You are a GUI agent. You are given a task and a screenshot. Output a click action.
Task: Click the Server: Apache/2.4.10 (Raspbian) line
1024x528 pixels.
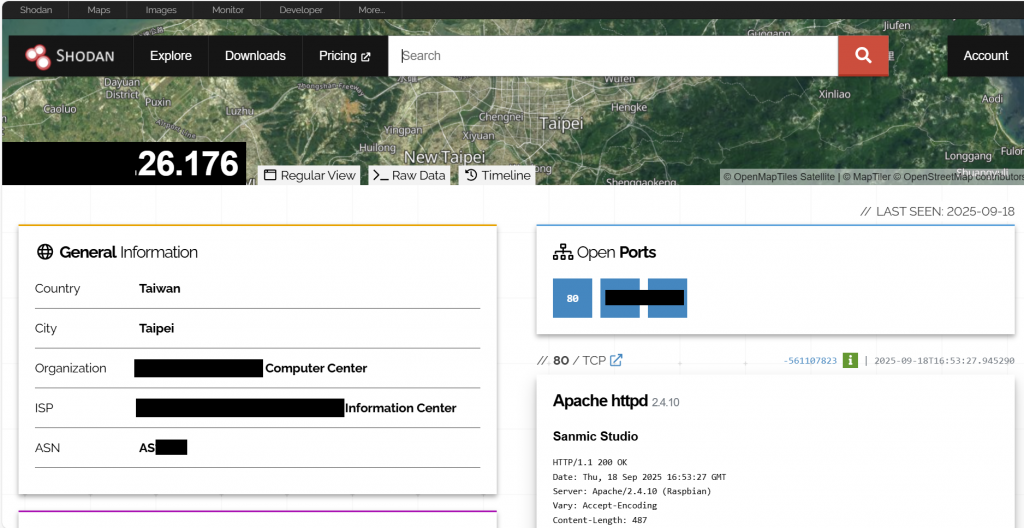coord(632,491)
